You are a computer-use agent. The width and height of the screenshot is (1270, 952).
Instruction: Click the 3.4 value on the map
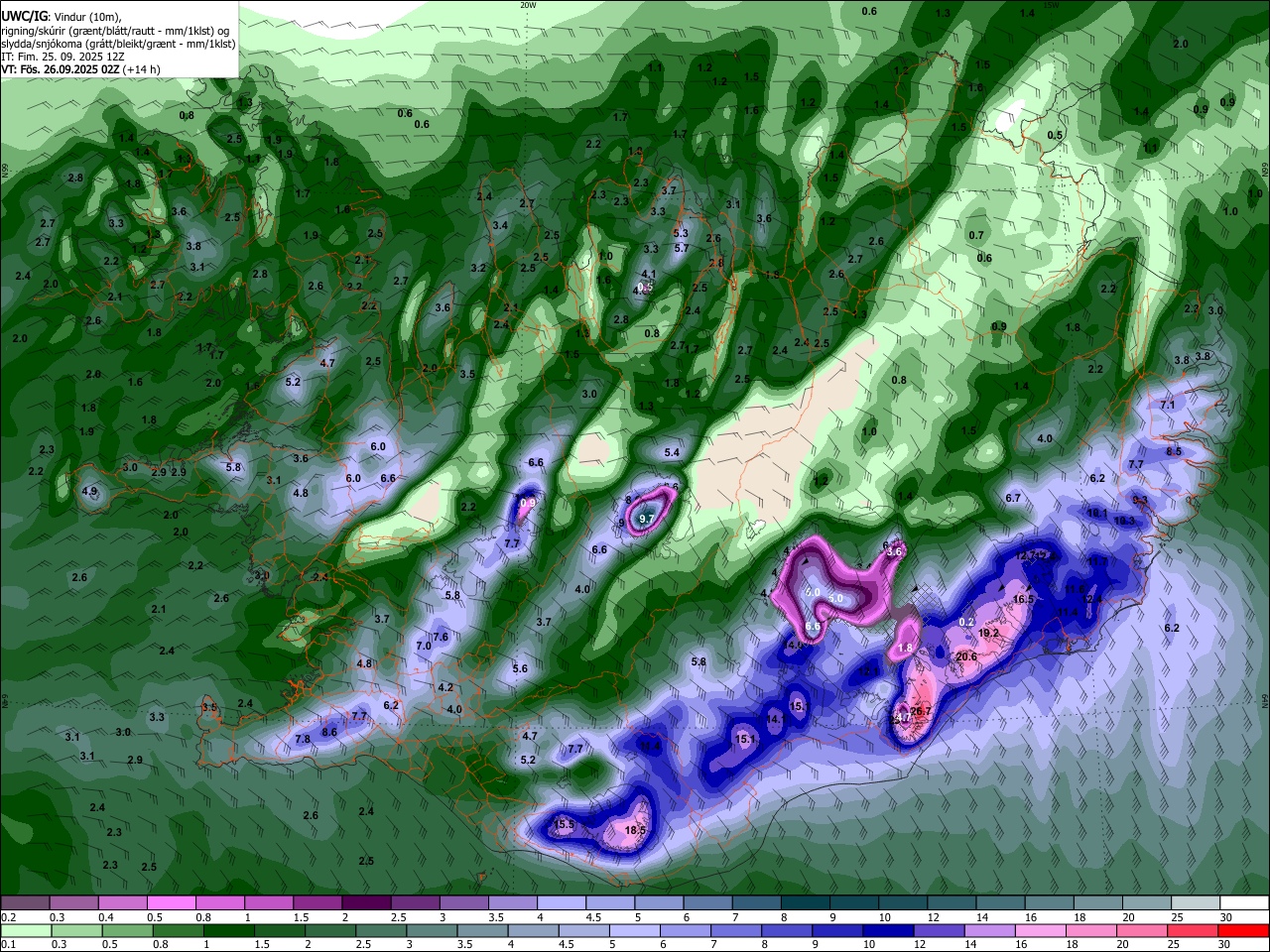pyautogui.click(x=500, y=226)
